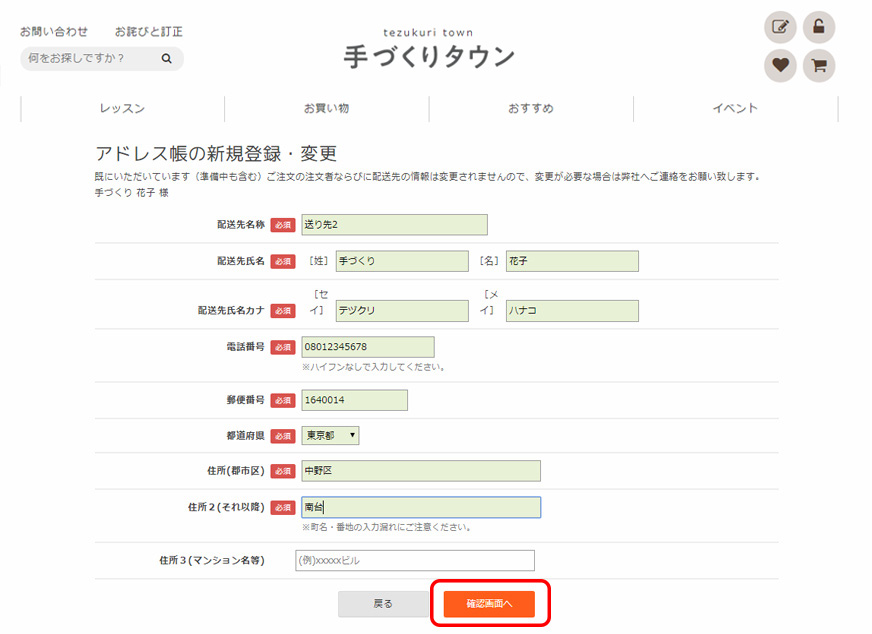872x634 pixels.
Task: Expand the 都道府県 prefecture dropdown
Action: click(x=330, y=435)
